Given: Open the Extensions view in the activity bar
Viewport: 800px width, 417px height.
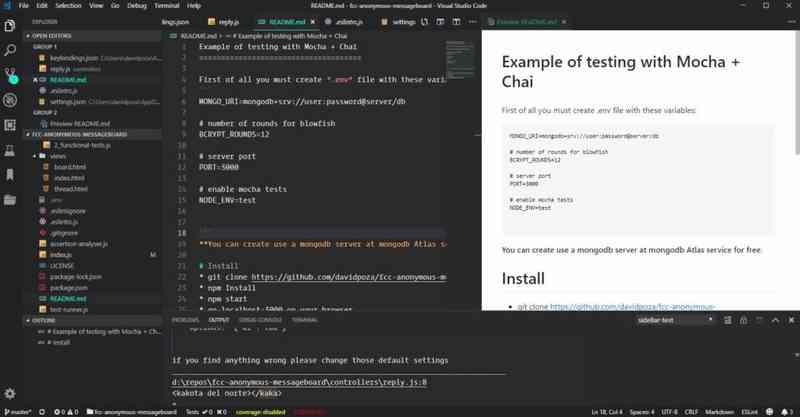Looking at the screenshot, I should point(10,125).
